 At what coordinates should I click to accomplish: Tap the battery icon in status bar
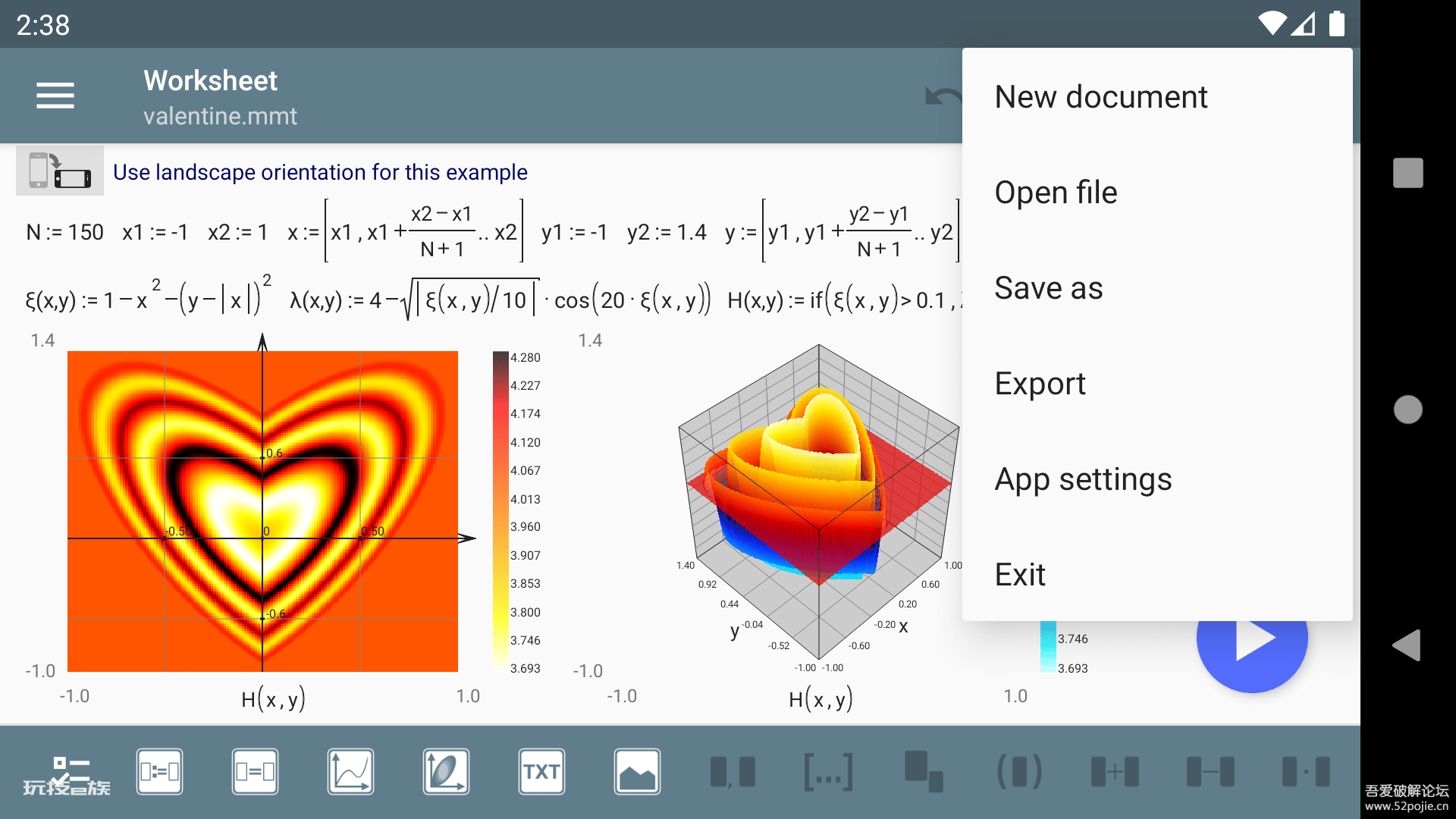(x=1337, y=24)
